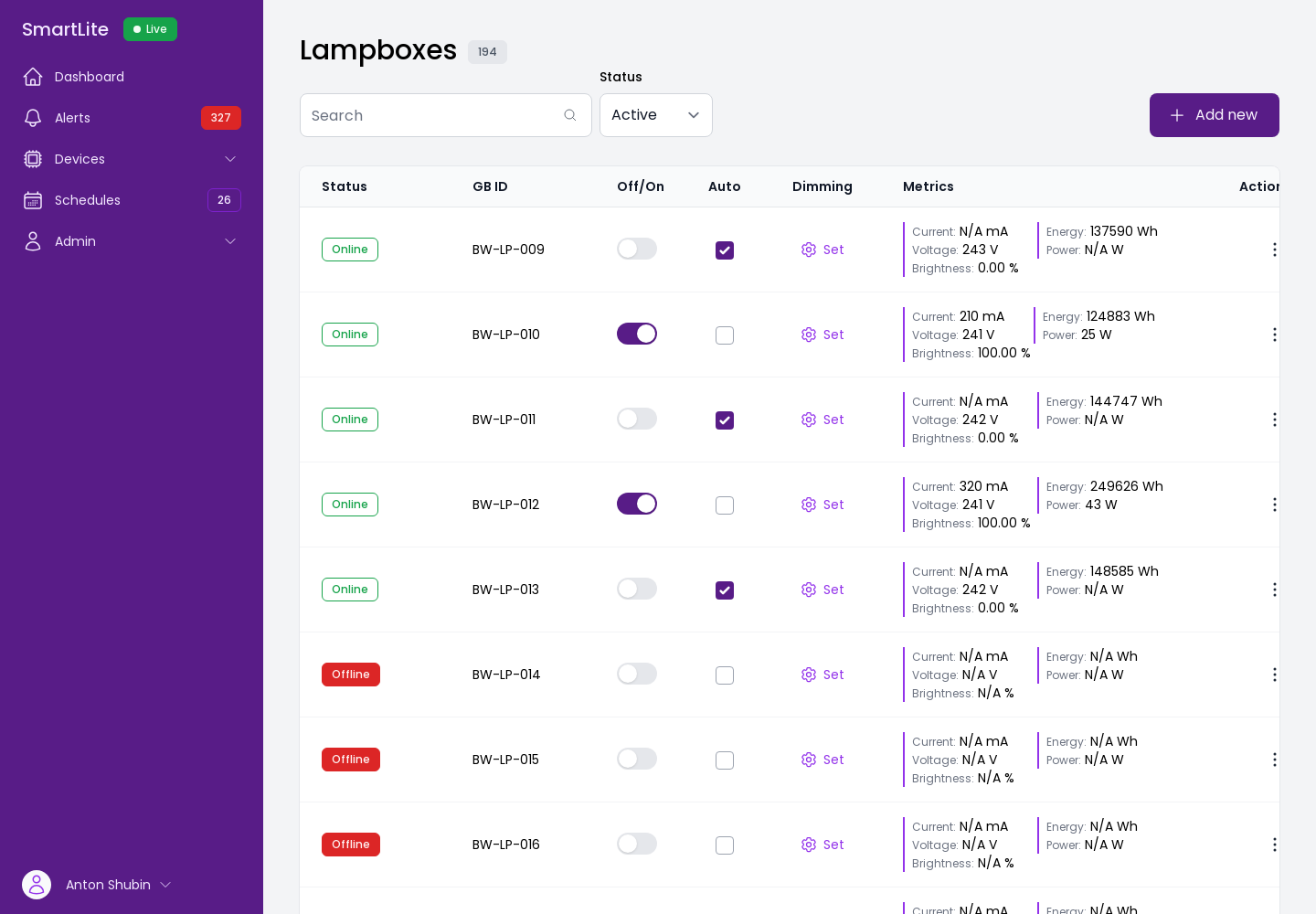Click the 327 alerts count badge
The image size is (1316, 914).
(221, 118)
